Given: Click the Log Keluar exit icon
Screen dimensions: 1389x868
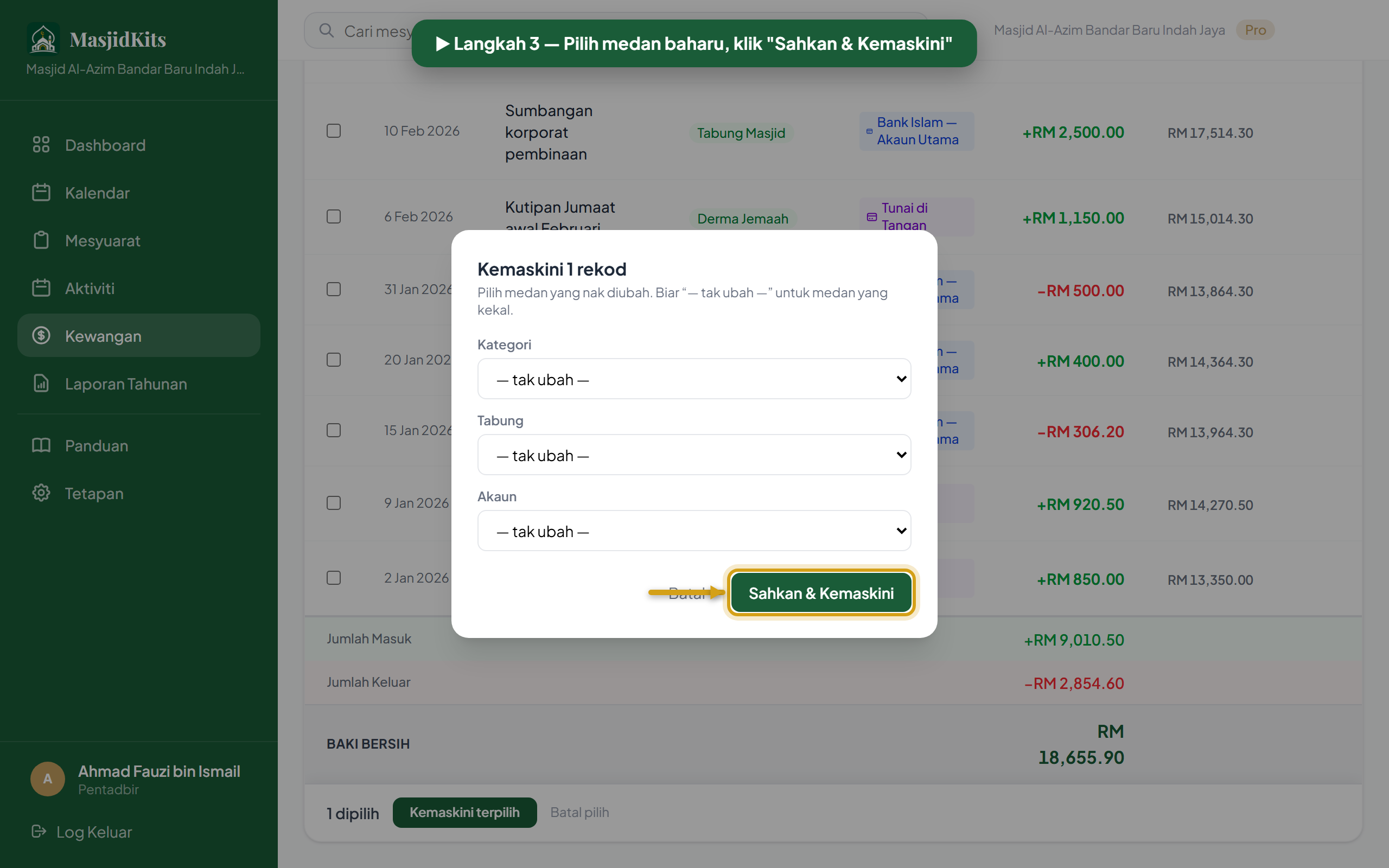Looking at the screenshot, I should 39,831.
